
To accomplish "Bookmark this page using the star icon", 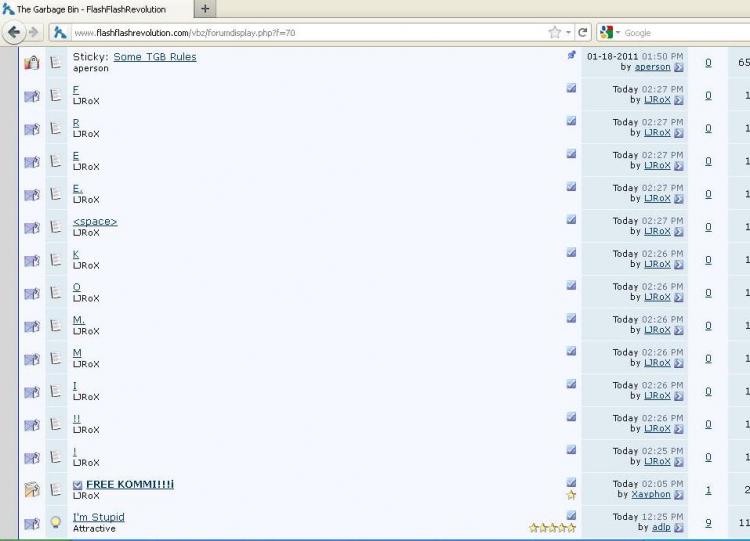I will click(554, 32).
